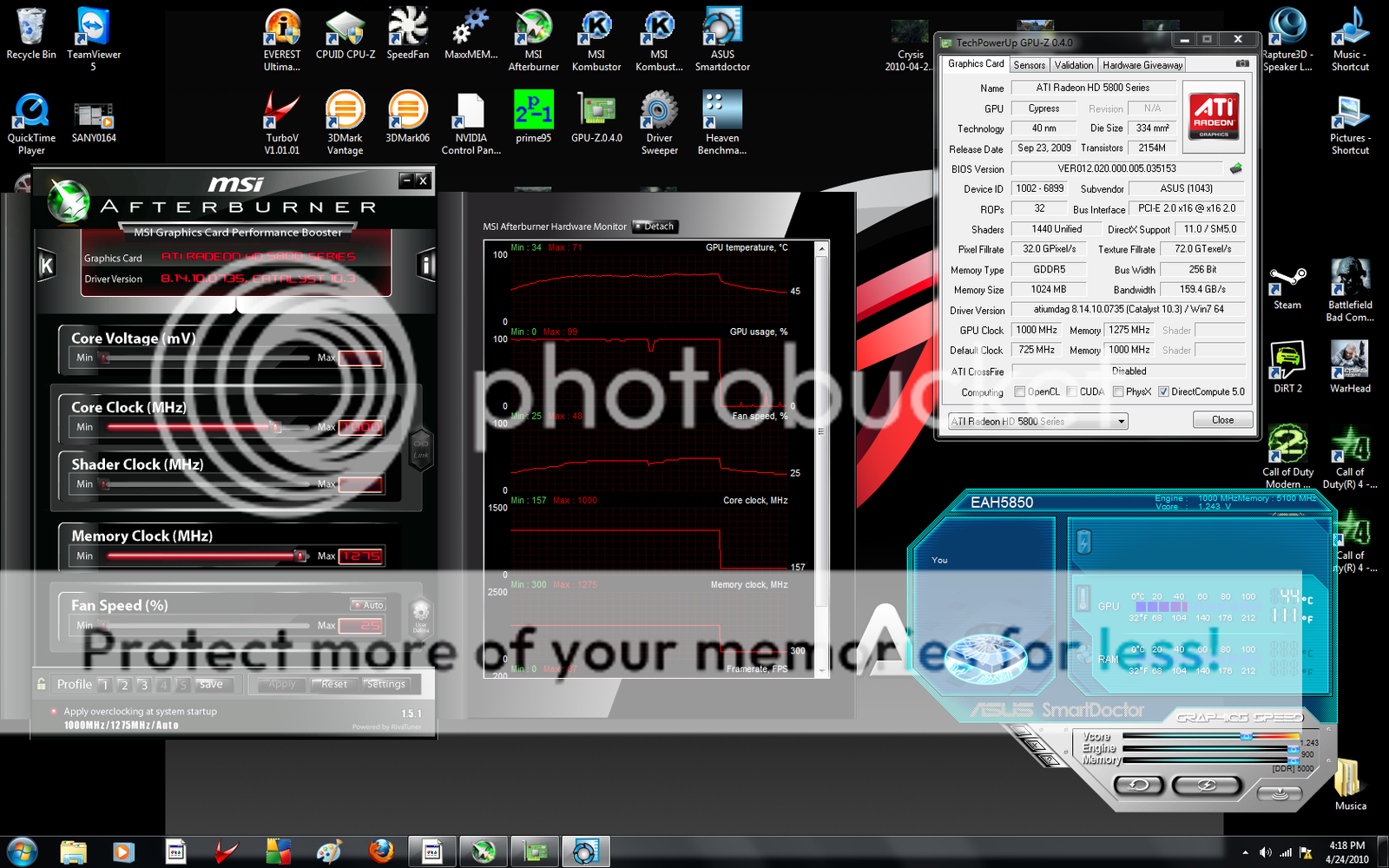Open Windows Start menu orb
This screenshot has width=1389, height=868.
(x=22, y=852)
